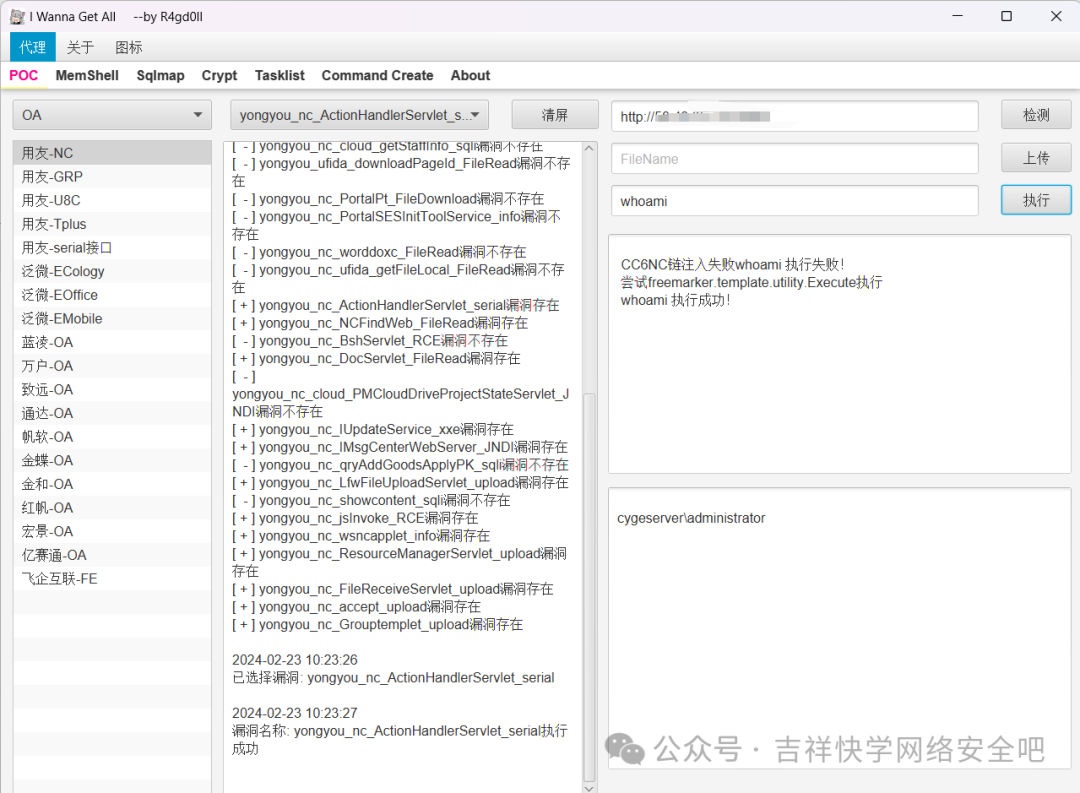Focus the whoami command input field
Screen dimensions: 1080x793
[795, 201]
